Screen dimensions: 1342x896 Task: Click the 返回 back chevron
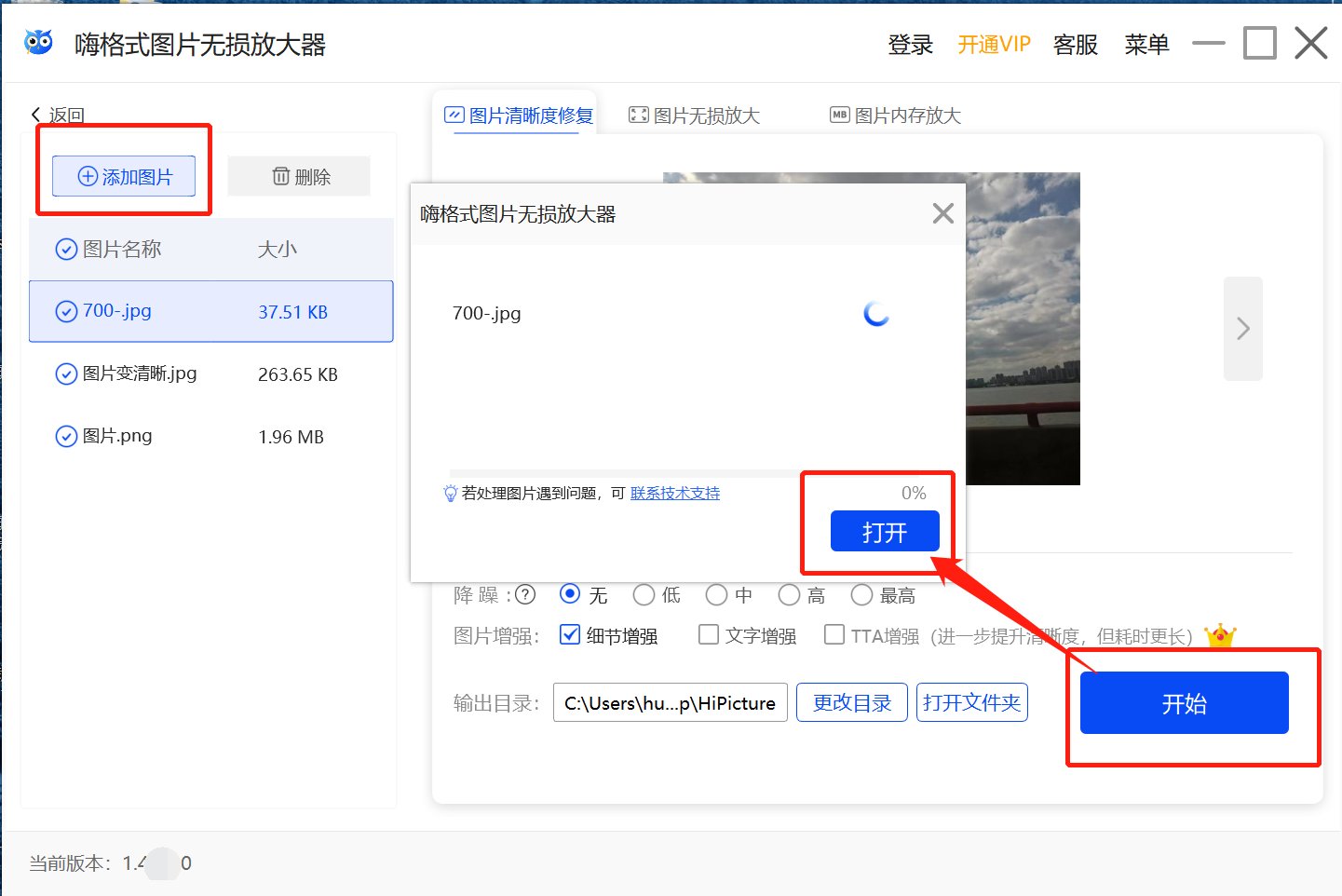tap(35, 114)
